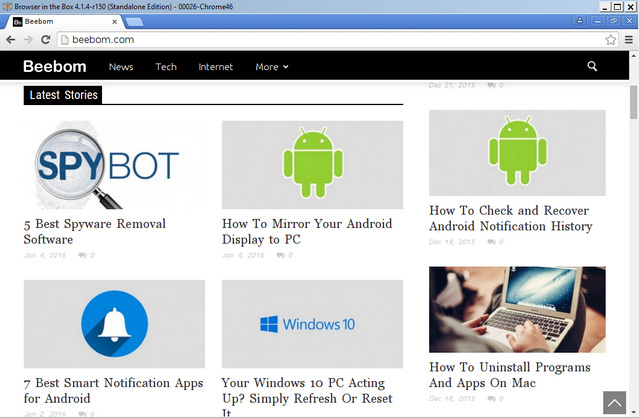
Task: Click the back-to-top arrow button
Action: click(615, 403)
